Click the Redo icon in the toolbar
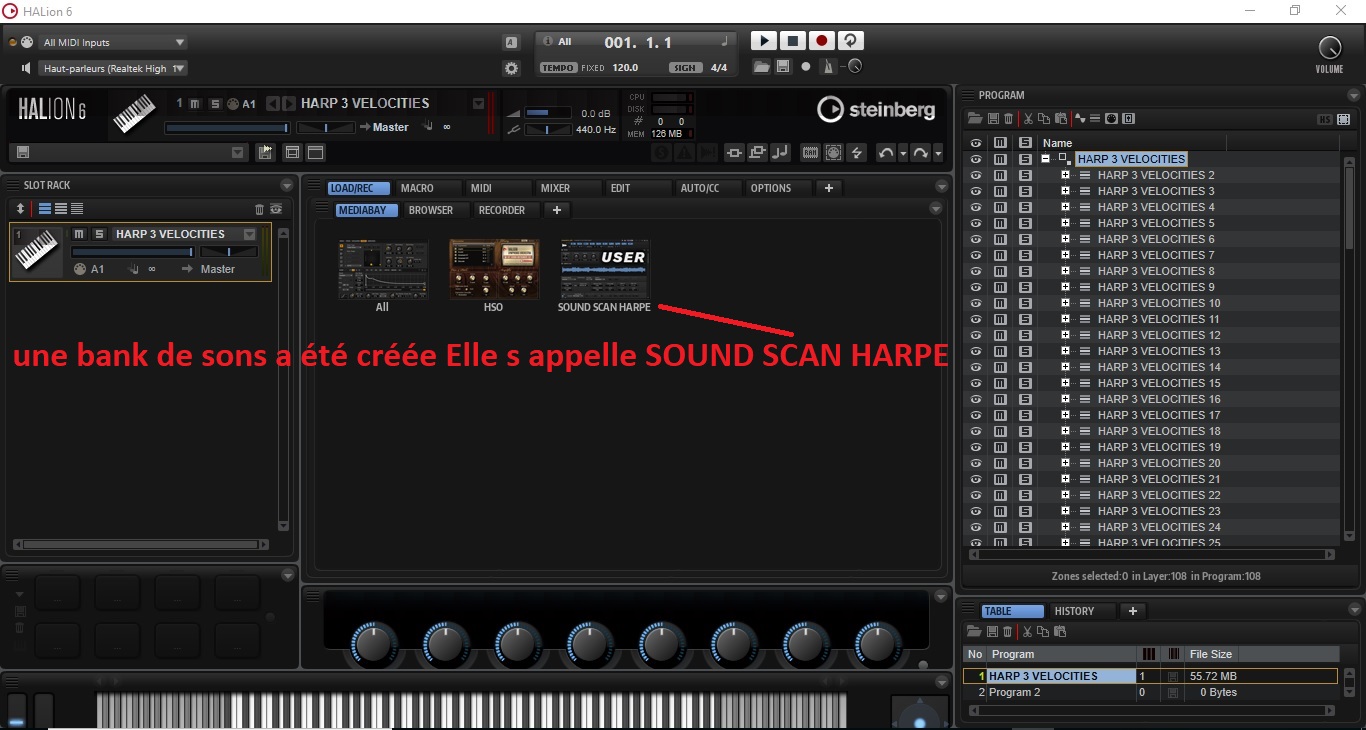Screen dimensions: 1366x730 [x=918, y=152]
